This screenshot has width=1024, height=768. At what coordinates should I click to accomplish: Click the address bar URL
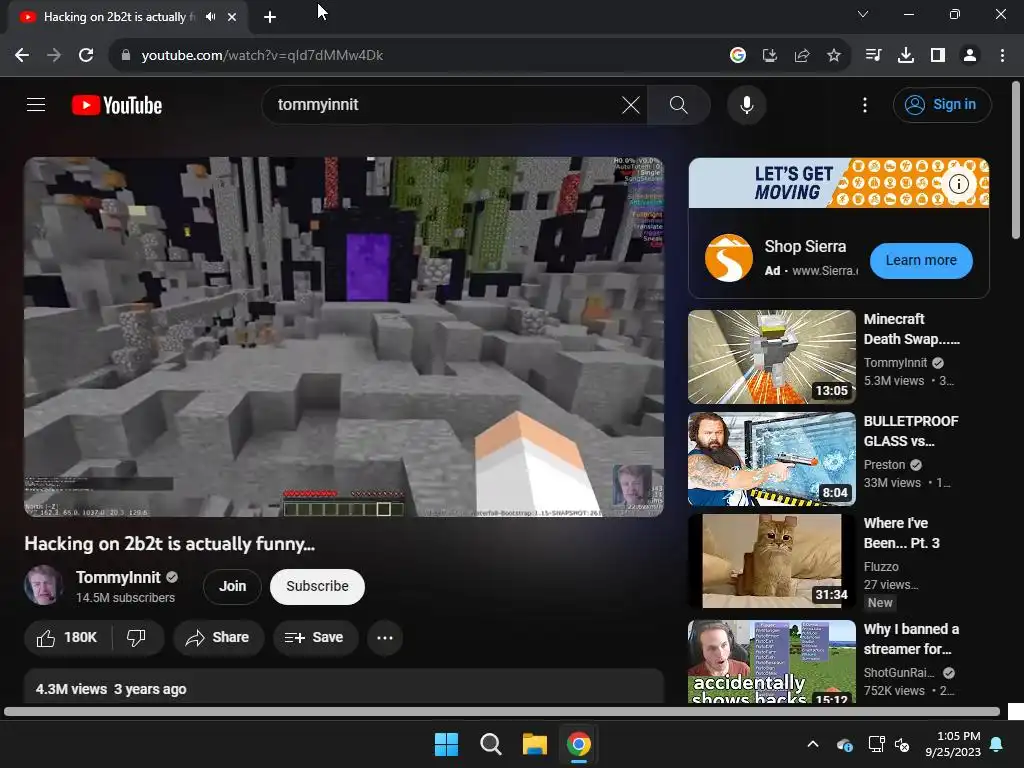(262, 56)
